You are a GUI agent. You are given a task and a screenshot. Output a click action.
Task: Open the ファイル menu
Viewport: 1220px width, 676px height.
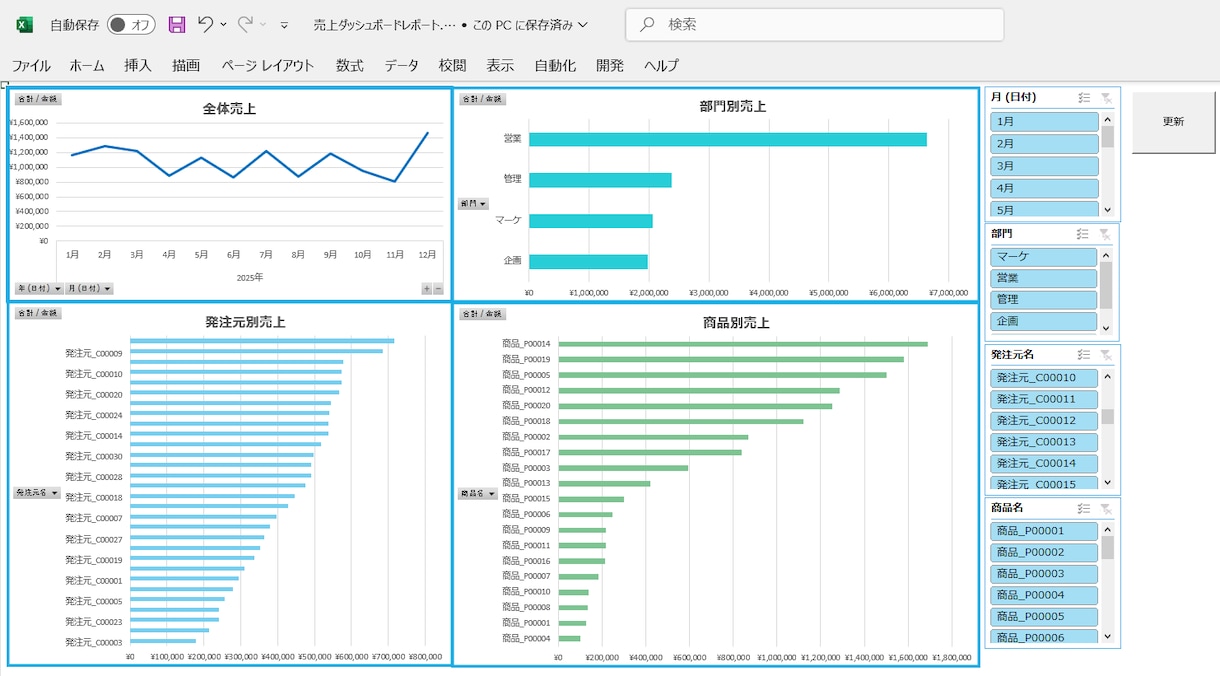tap(31, 66)
